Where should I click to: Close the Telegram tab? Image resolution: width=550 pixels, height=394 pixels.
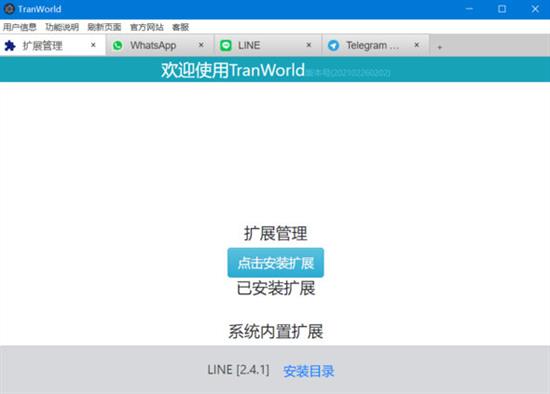[x=417, y=45]
